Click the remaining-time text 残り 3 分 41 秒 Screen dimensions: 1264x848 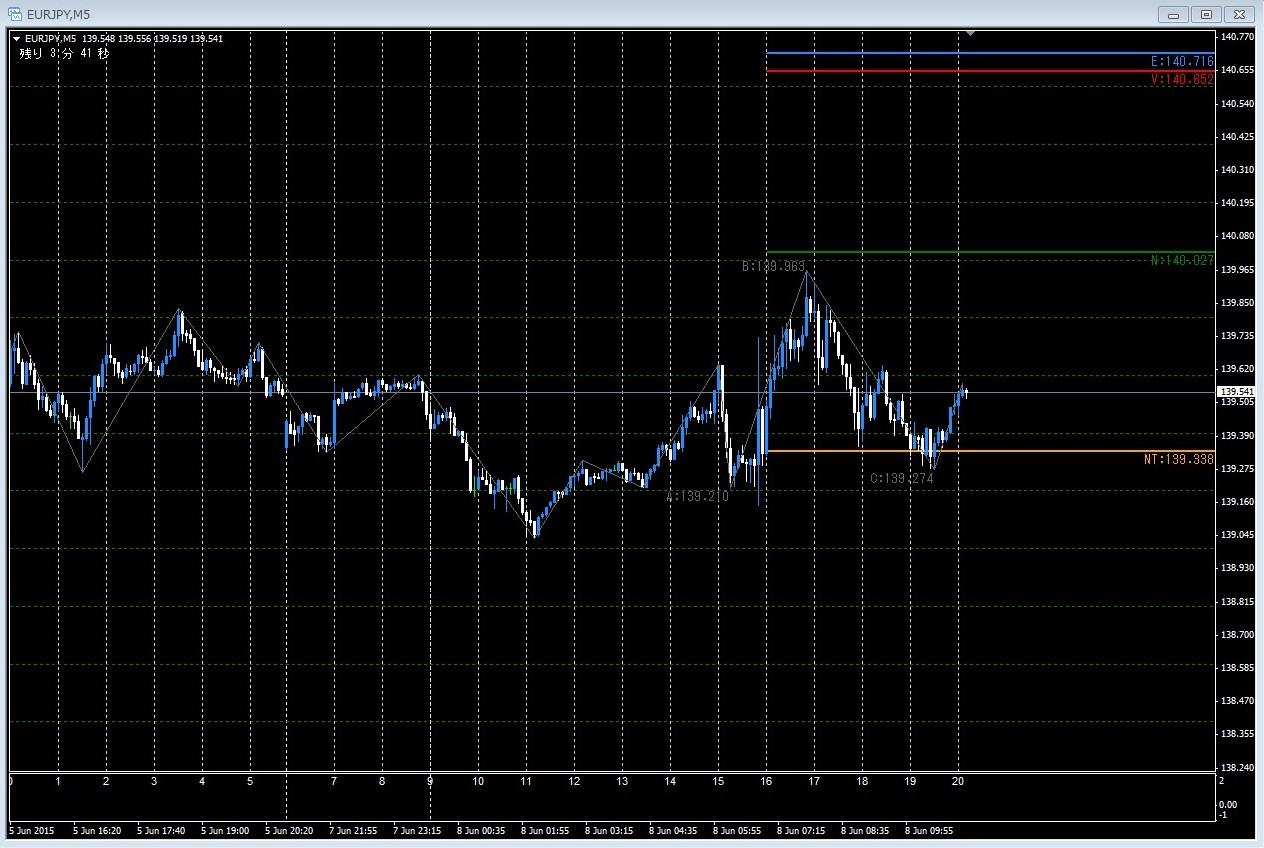click(65, 53)
